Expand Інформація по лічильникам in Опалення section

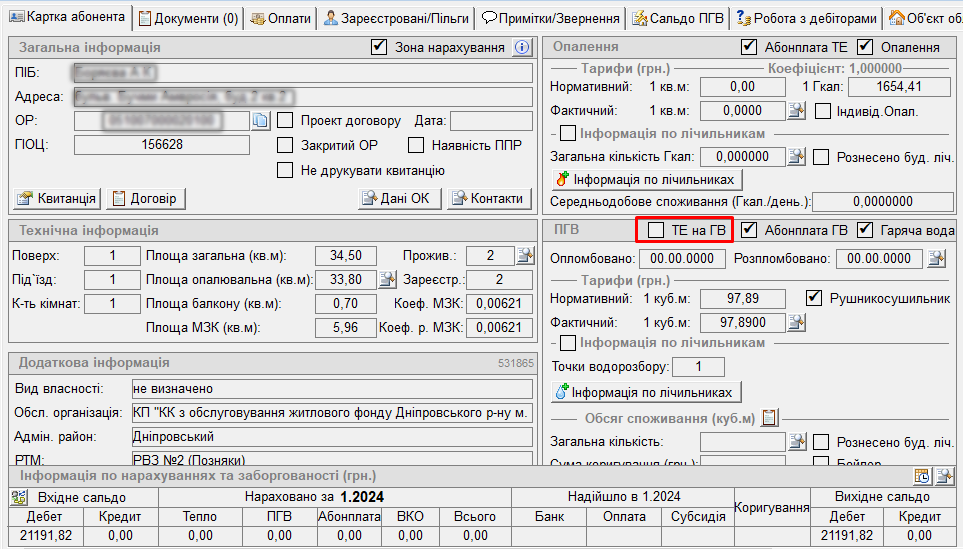point(568,133)
